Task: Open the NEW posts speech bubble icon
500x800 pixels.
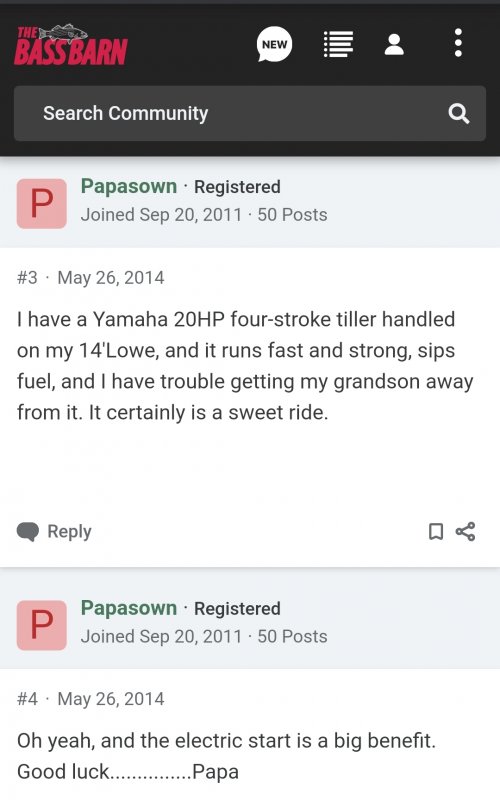Action: (x=274, y=44)
